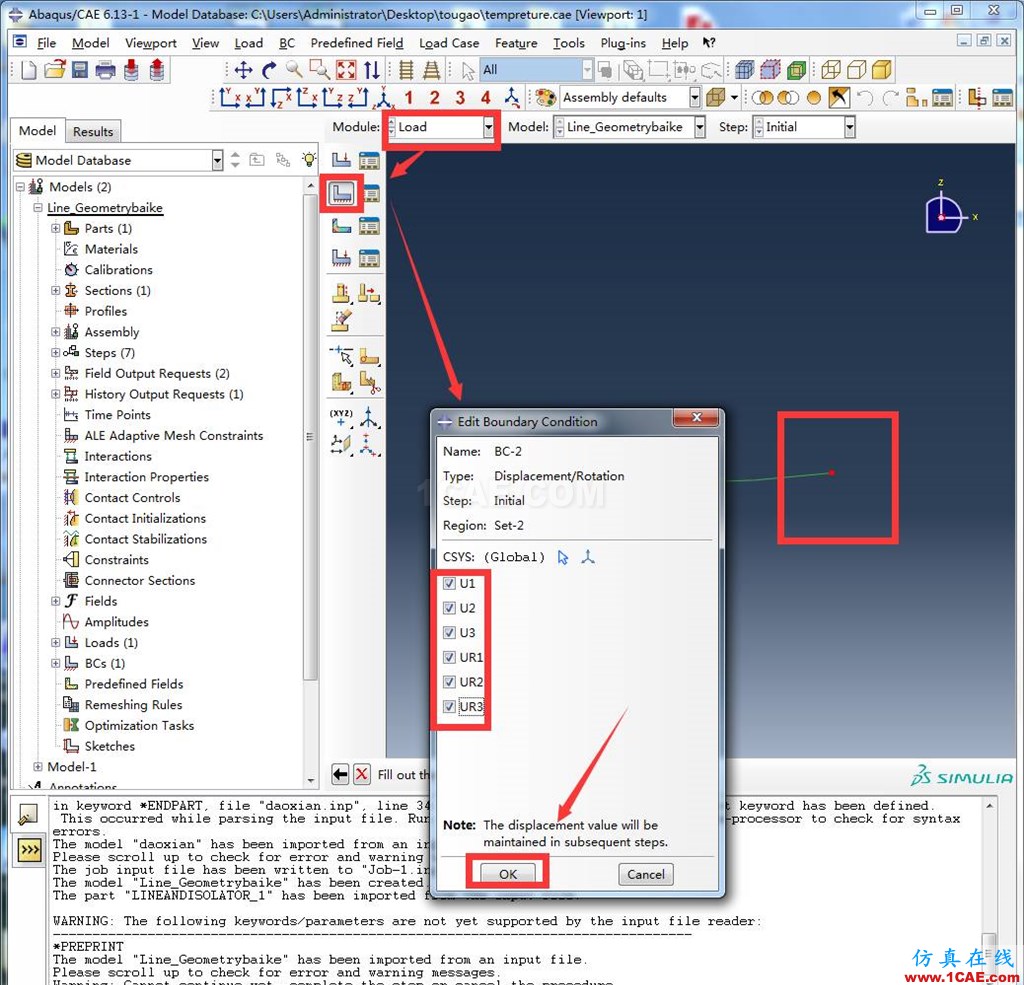Open the Plug-ins menu
Image resolution: width=1024 pixels, height=985 pixels.
(x=623, y=43)
